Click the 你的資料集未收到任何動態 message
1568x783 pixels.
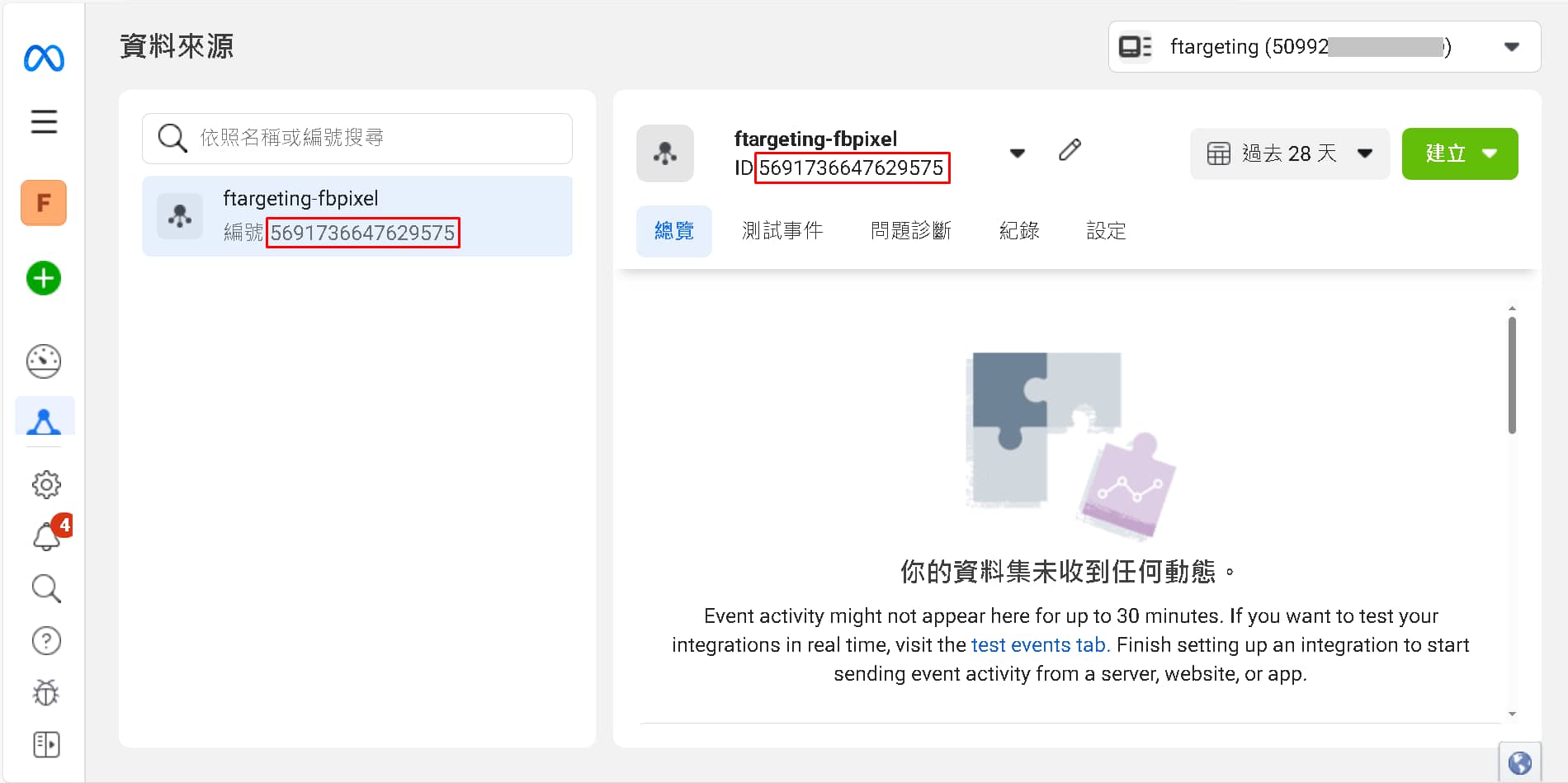1068,571
